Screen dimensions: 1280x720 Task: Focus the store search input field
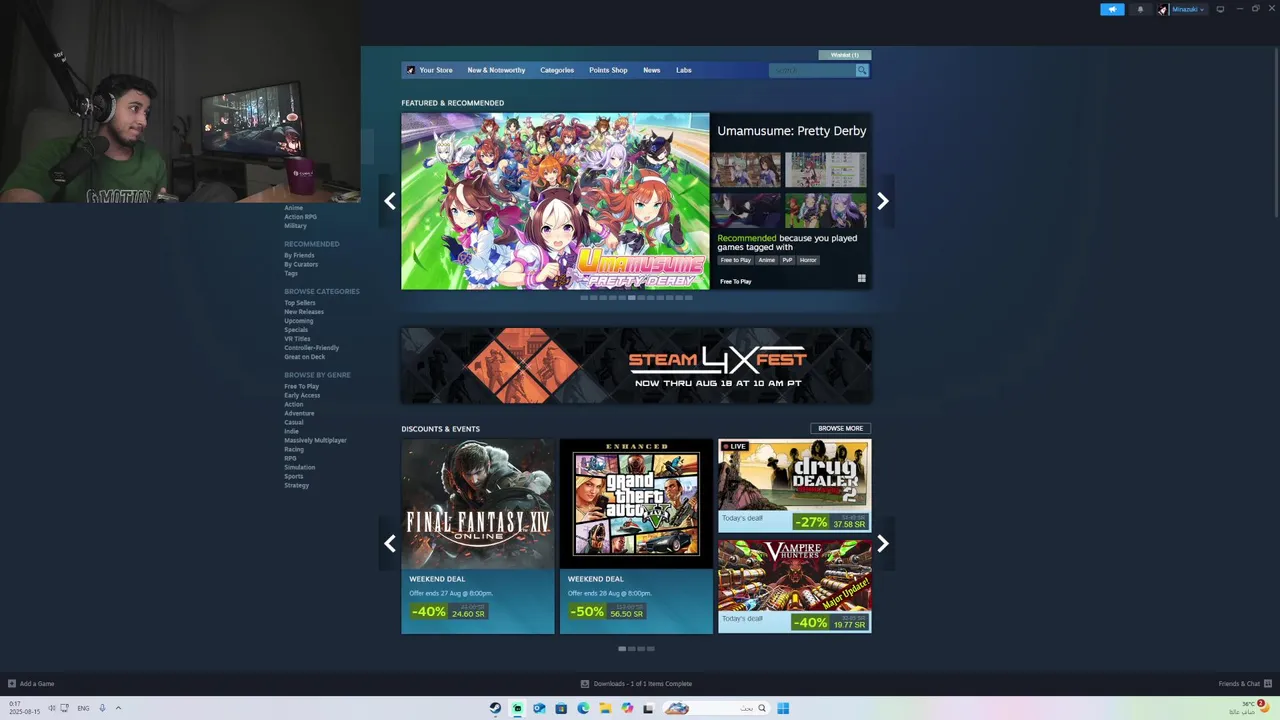pos(812,70)
